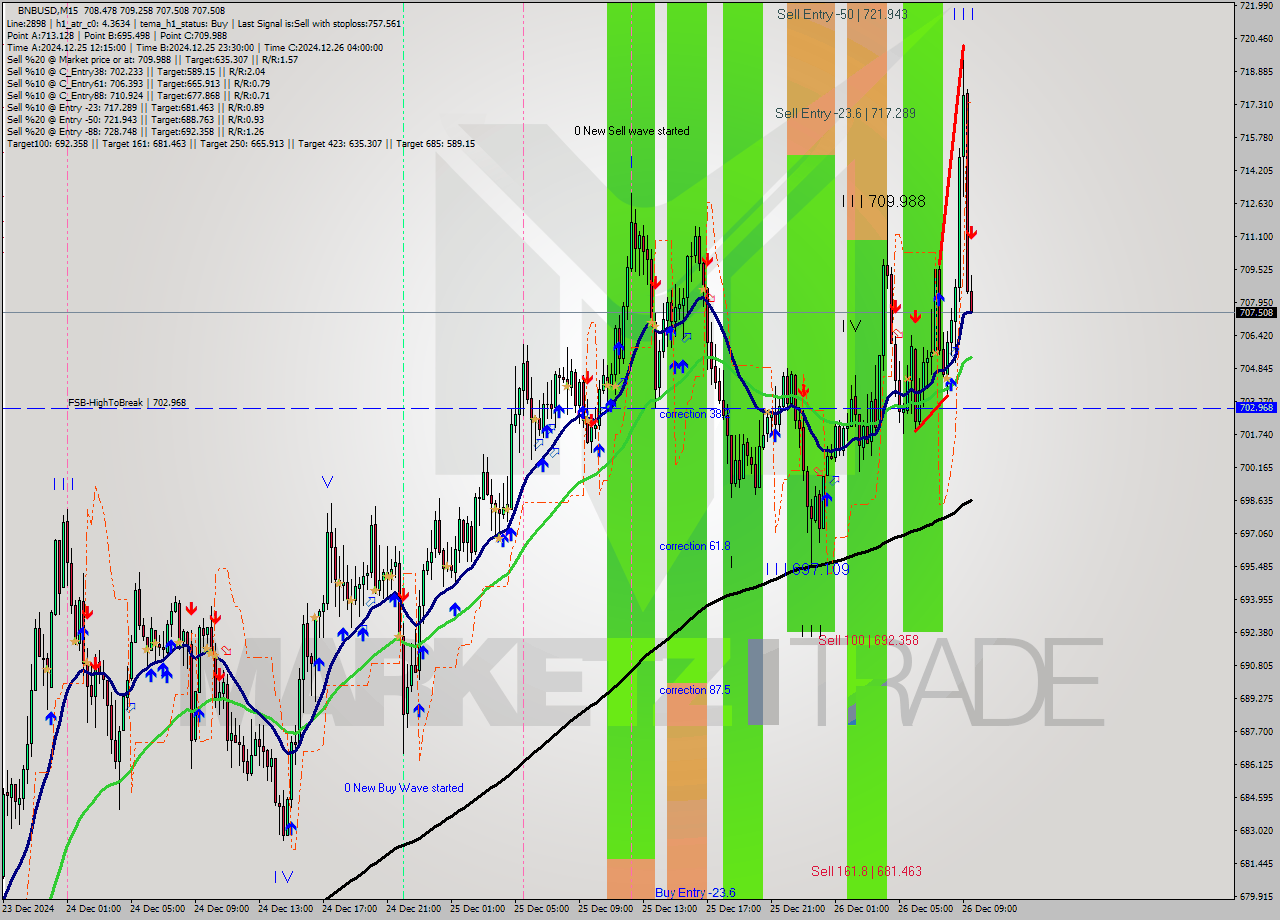The image size is (1280, 920).
Task: Select the 'correction 61.8' label
Action: point(695,546)
